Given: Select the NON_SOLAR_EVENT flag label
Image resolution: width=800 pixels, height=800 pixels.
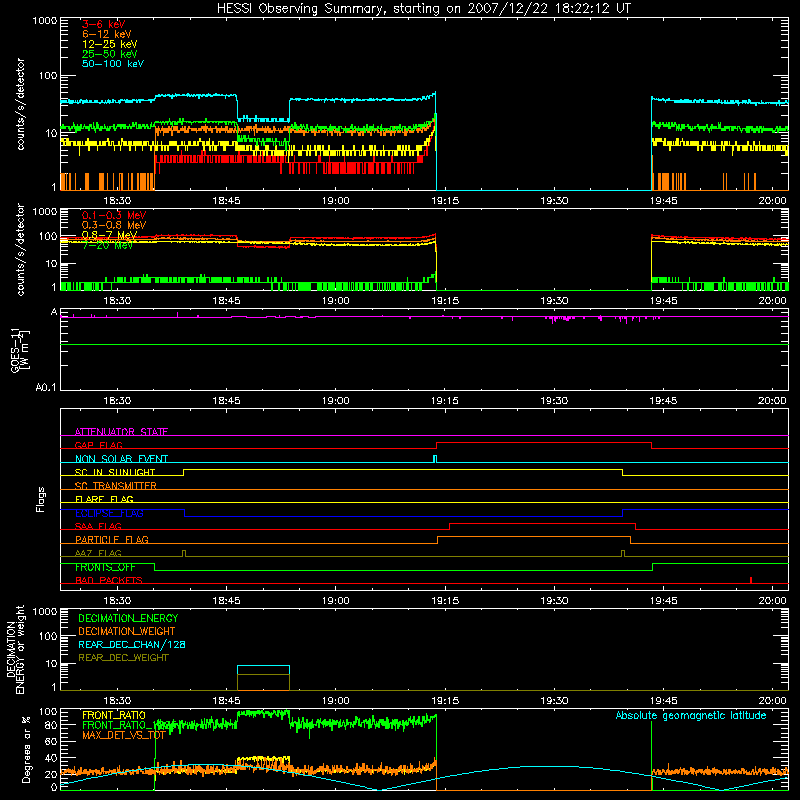Looking at the screenshot, I should click(x=121, y=459).
